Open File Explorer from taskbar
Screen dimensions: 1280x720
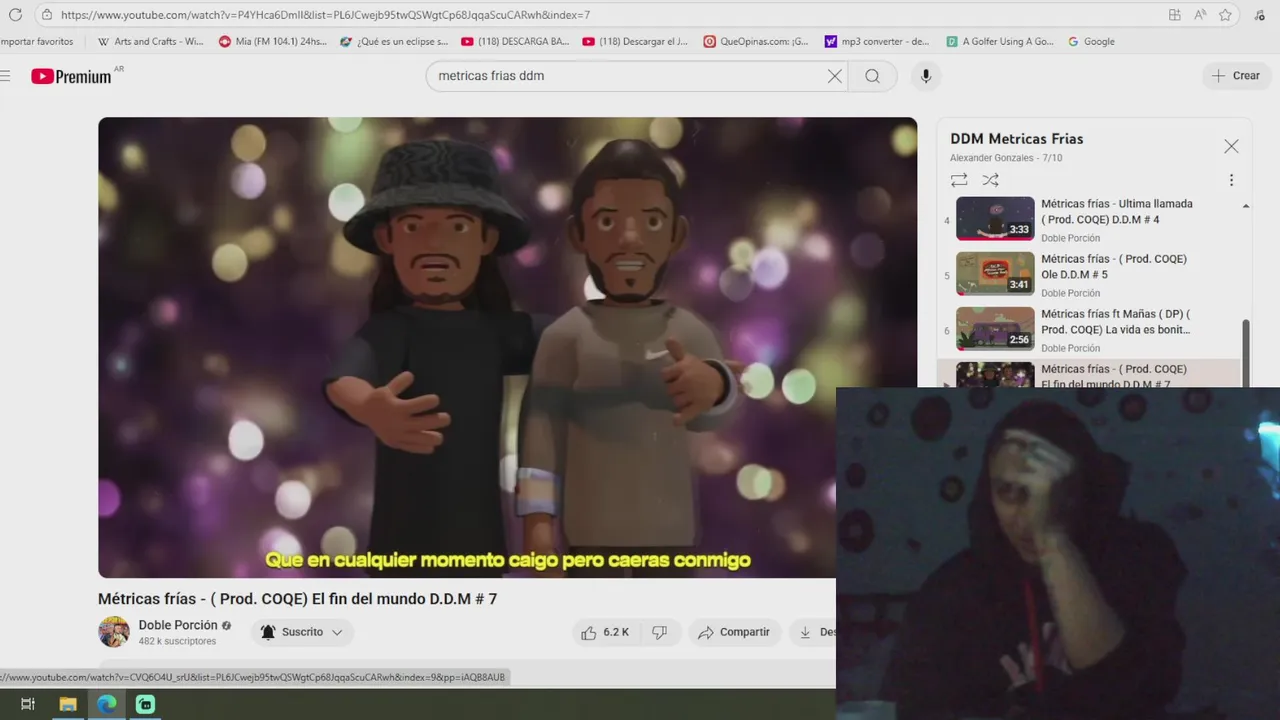coord(68,704)
